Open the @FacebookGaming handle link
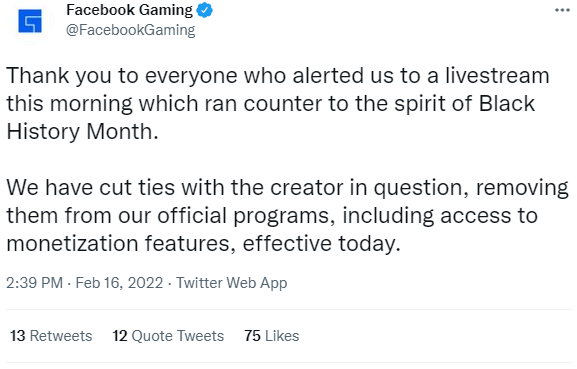The image size is (577, 369). tap(130, 30)
